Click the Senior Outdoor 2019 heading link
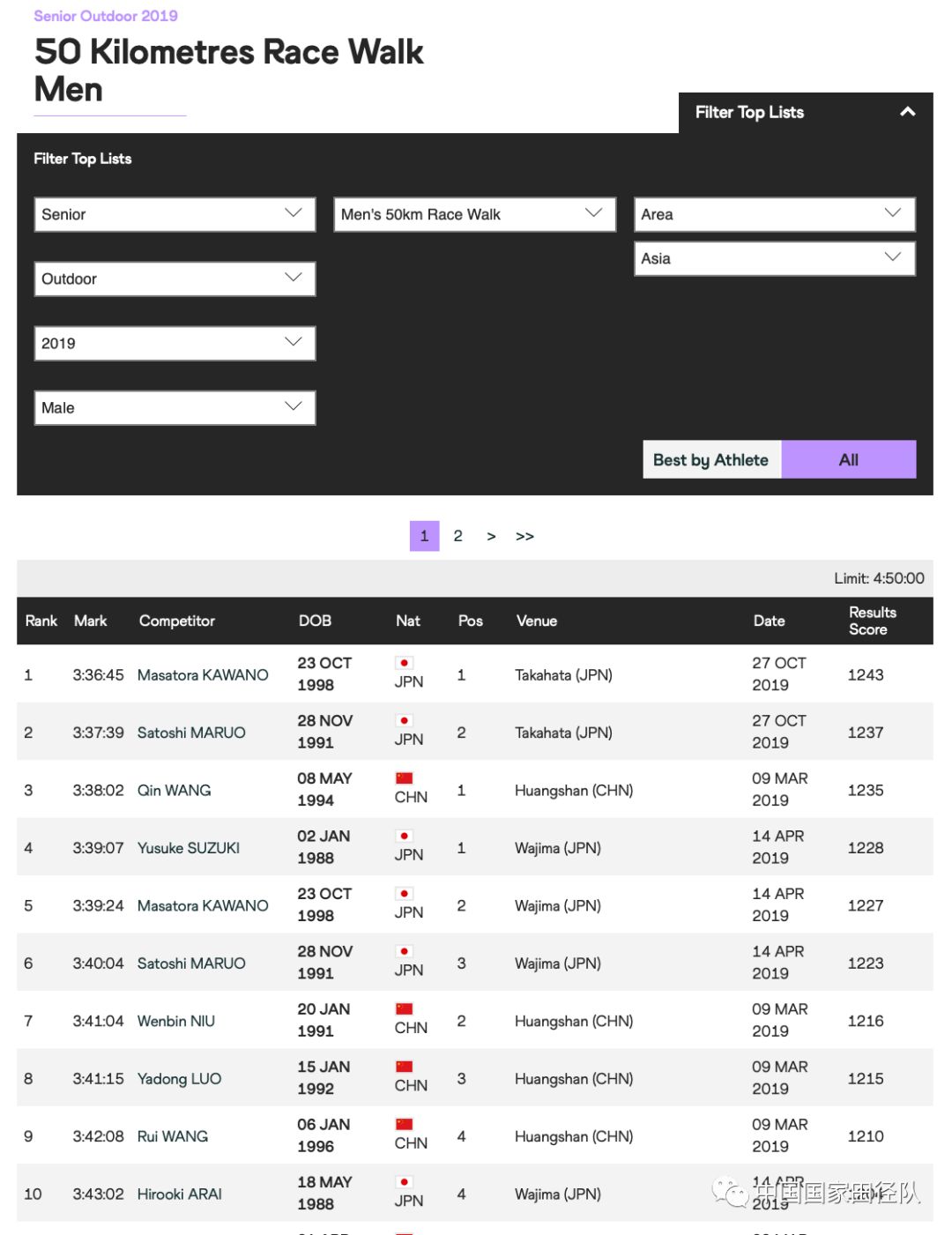 [x=106, y=16]
